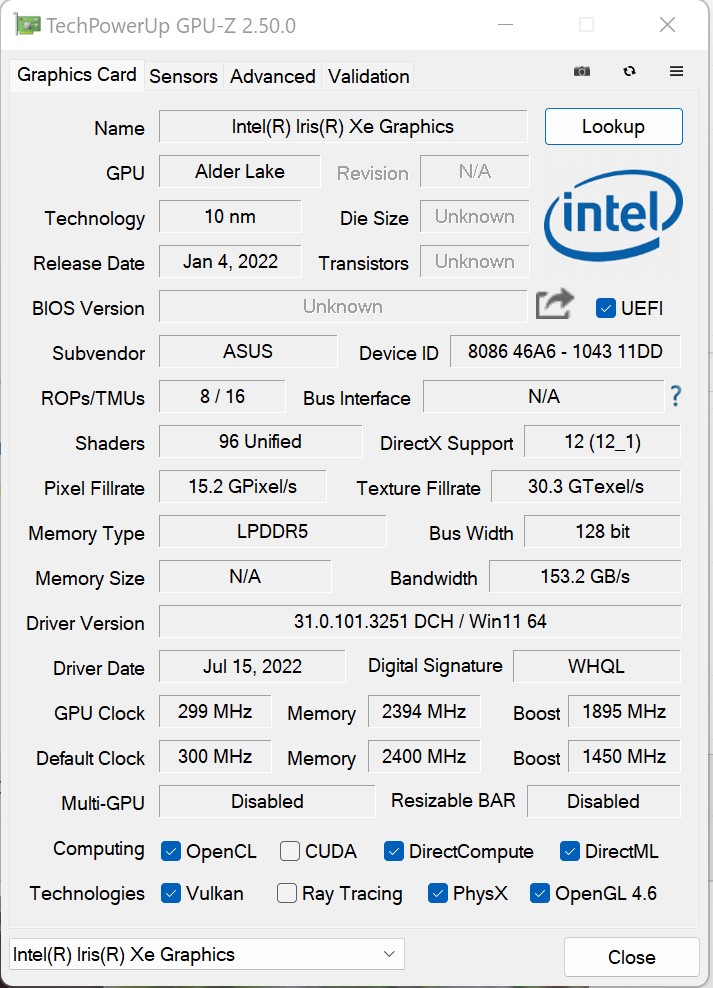The height and width of the screenshot is (988, 713).
Task: Enable the Ray Tracing checkbox
Action: (x=287, y=894)
